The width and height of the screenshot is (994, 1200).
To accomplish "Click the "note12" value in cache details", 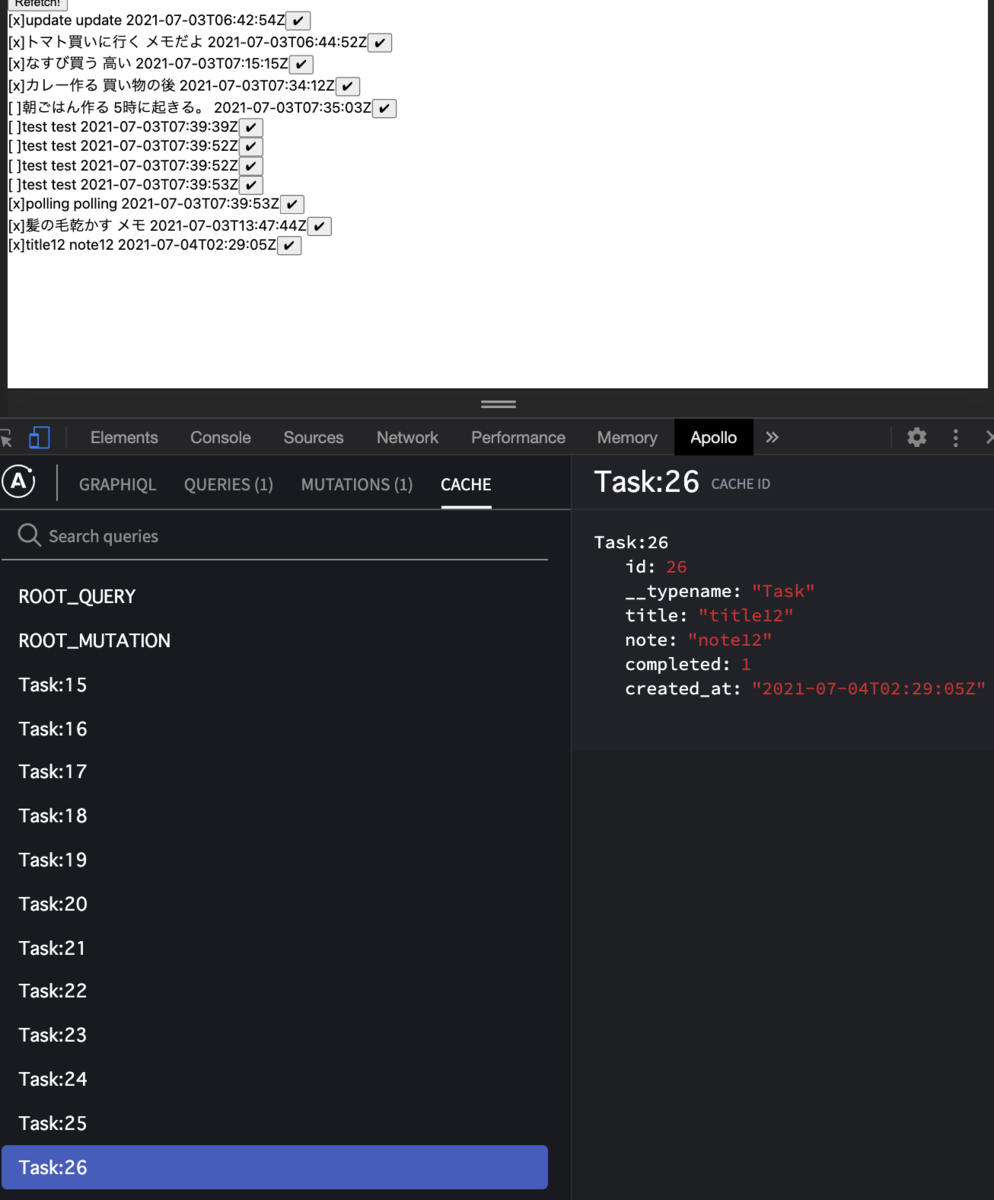I will pyautogui.click(x=729, y=639).
